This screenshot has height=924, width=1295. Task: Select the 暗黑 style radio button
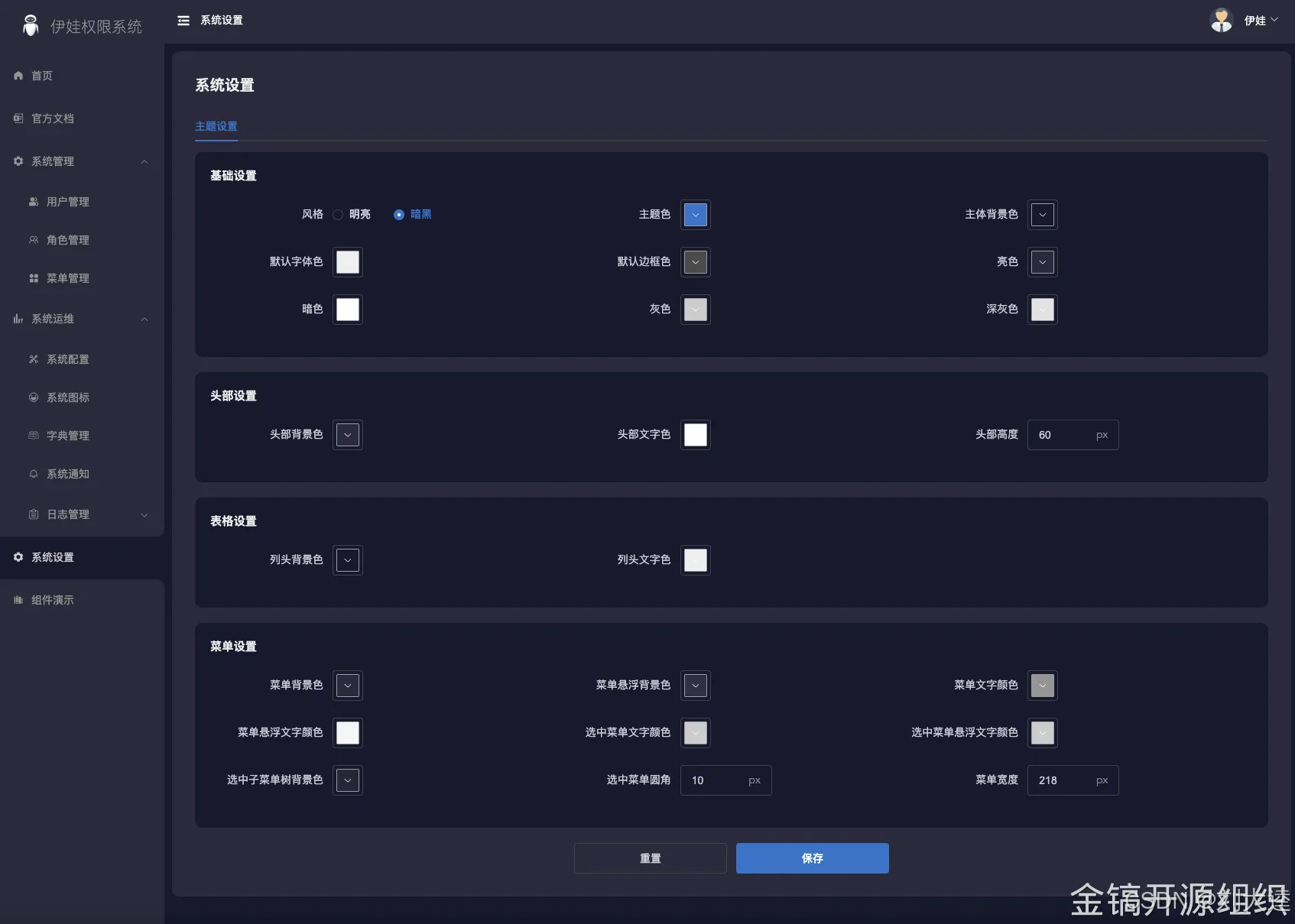tap(399, 215)
